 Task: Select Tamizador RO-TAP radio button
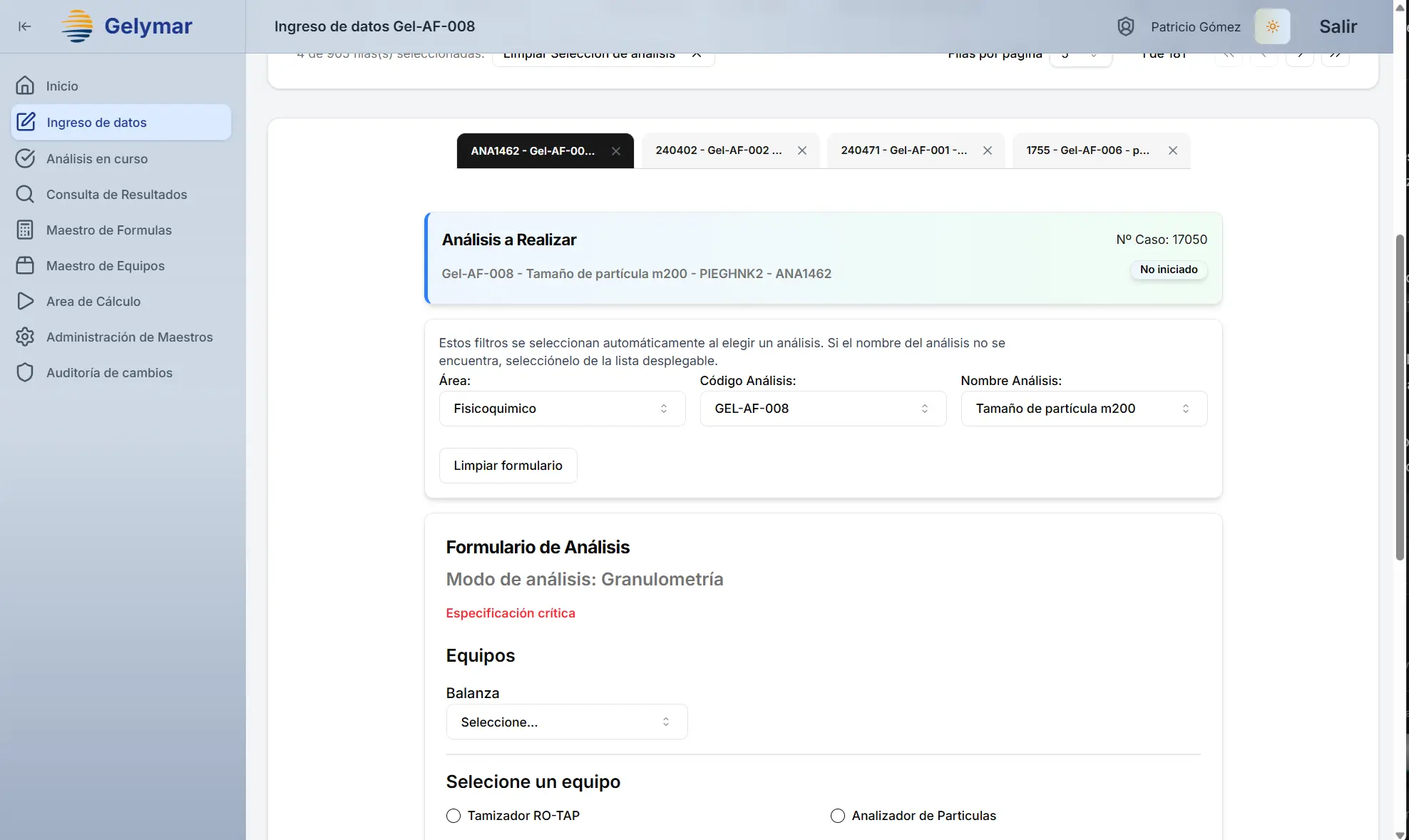(454, 816)
